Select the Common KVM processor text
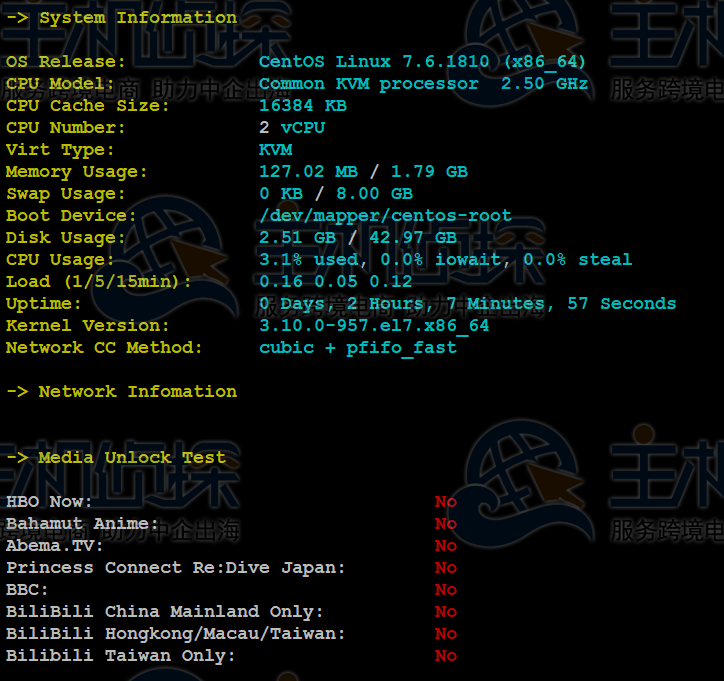 (368, 83)
